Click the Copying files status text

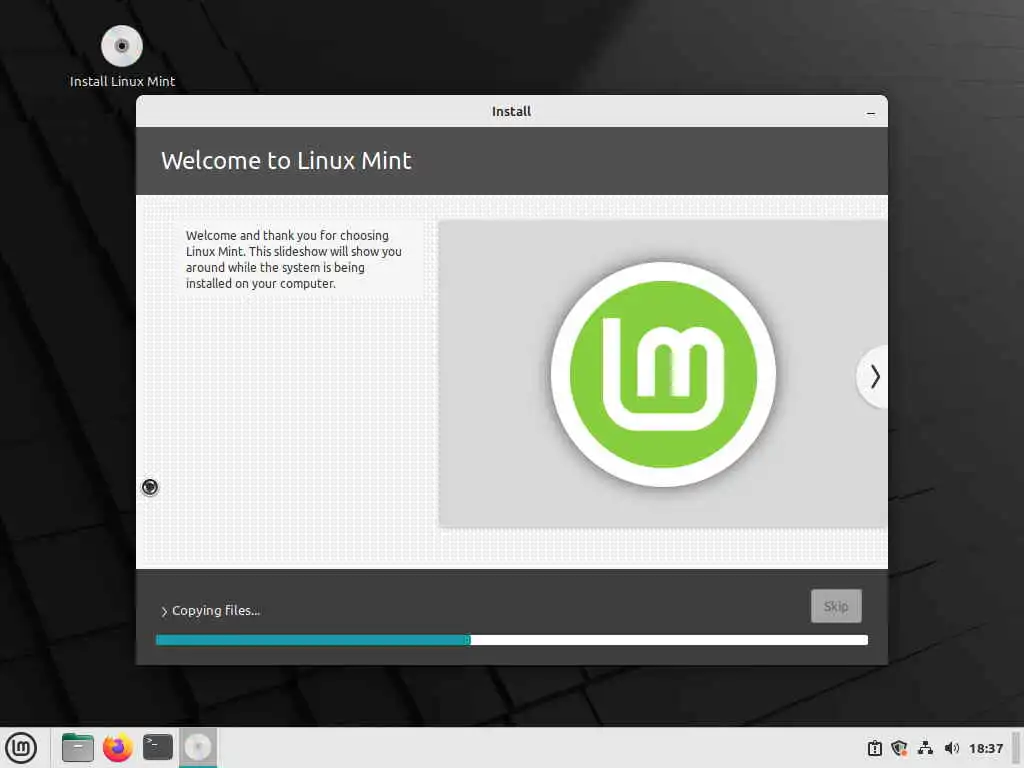coord(216,611)
